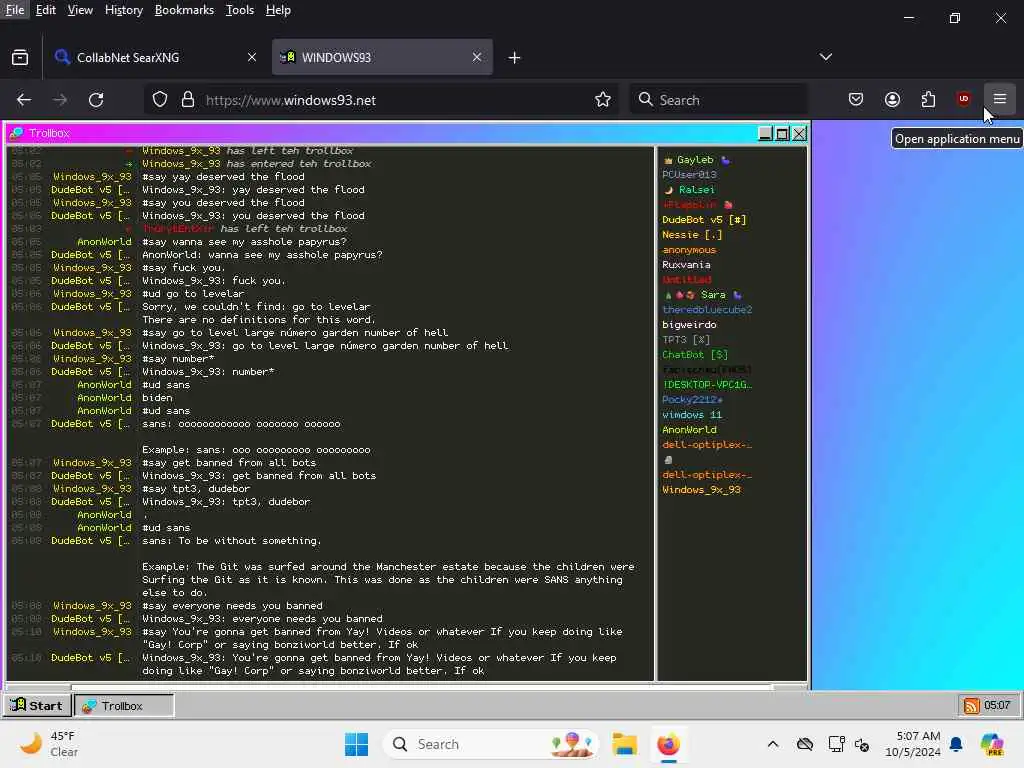This screenshot has width=1024, height=768.
Task: Open the Windows Start button
Action: coord(357,744)
